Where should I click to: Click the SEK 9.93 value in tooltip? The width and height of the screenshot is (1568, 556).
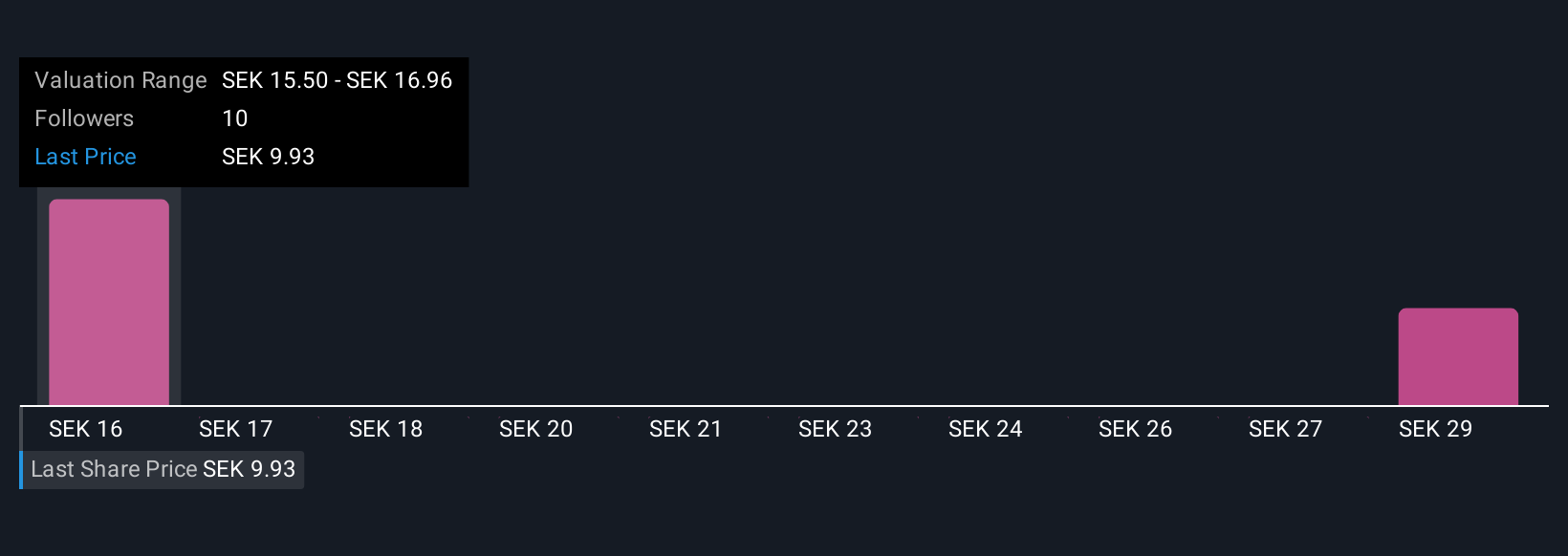click(268, 157)
